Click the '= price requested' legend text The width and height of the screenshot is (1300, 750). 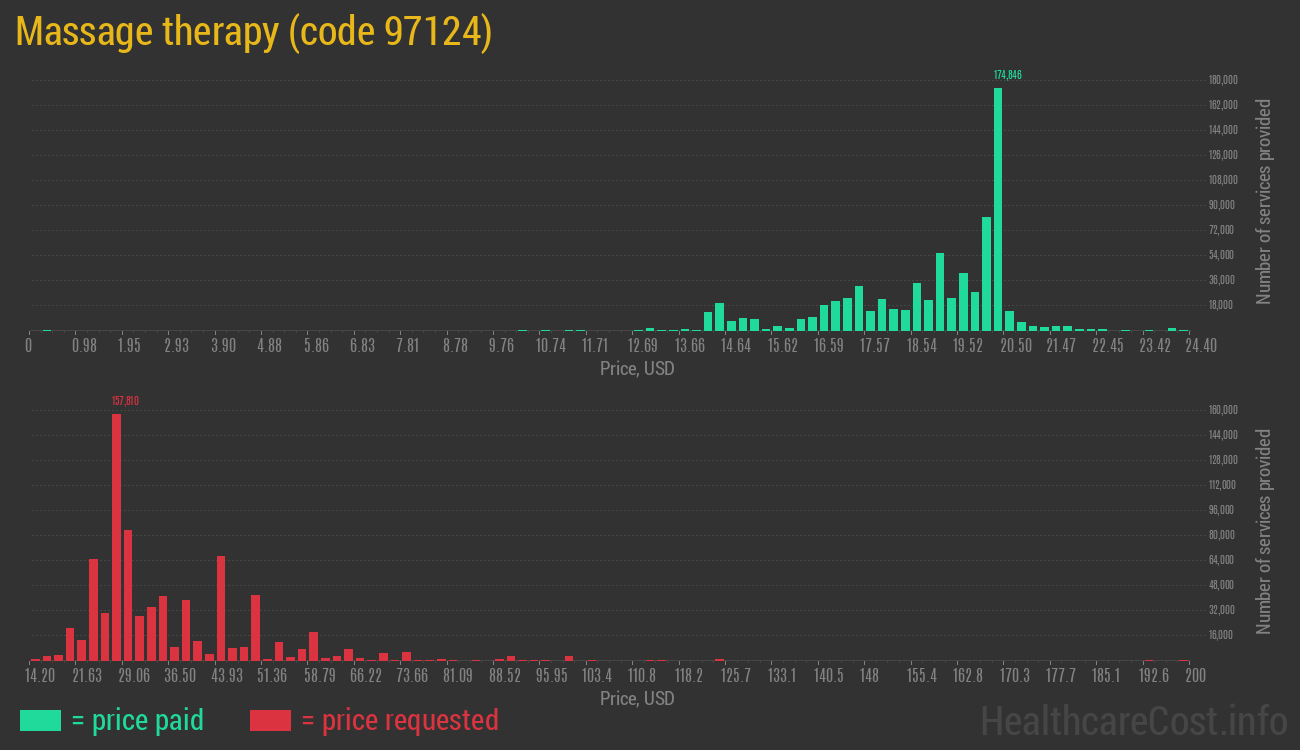tap(399, 720)
